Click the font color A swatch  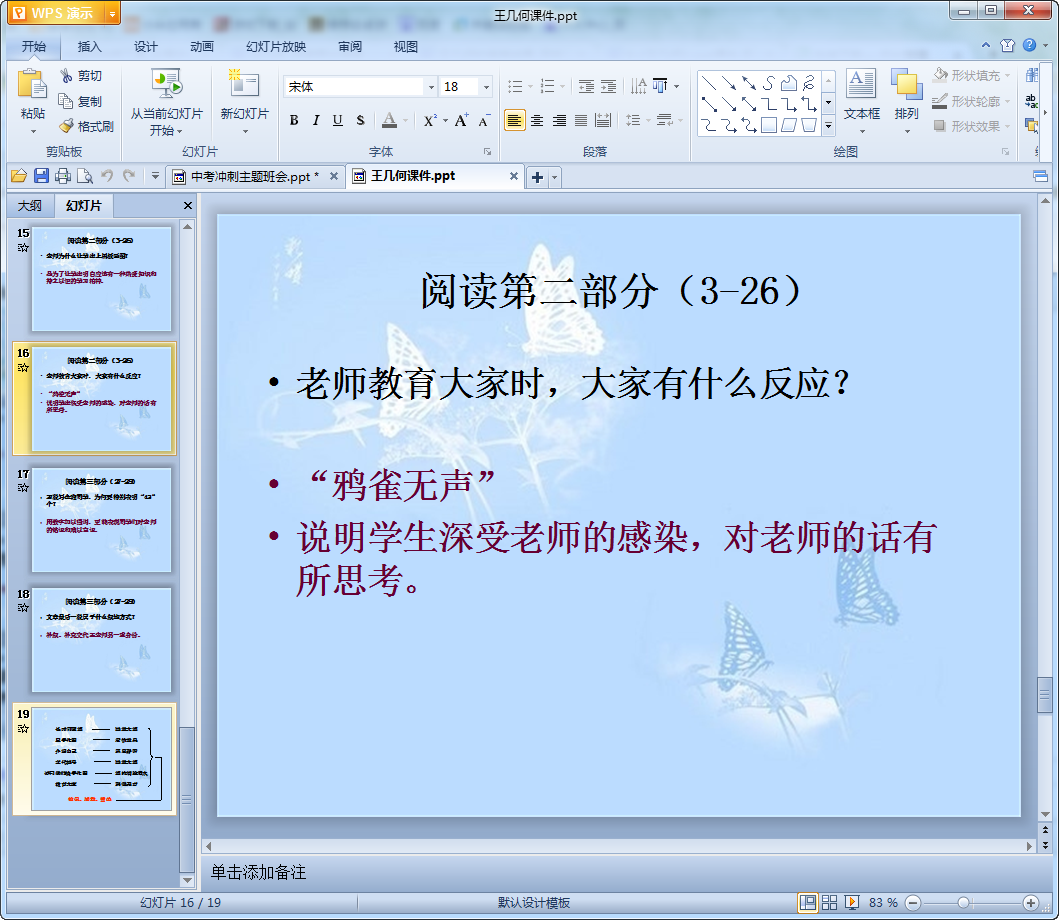tap(390, 120)
